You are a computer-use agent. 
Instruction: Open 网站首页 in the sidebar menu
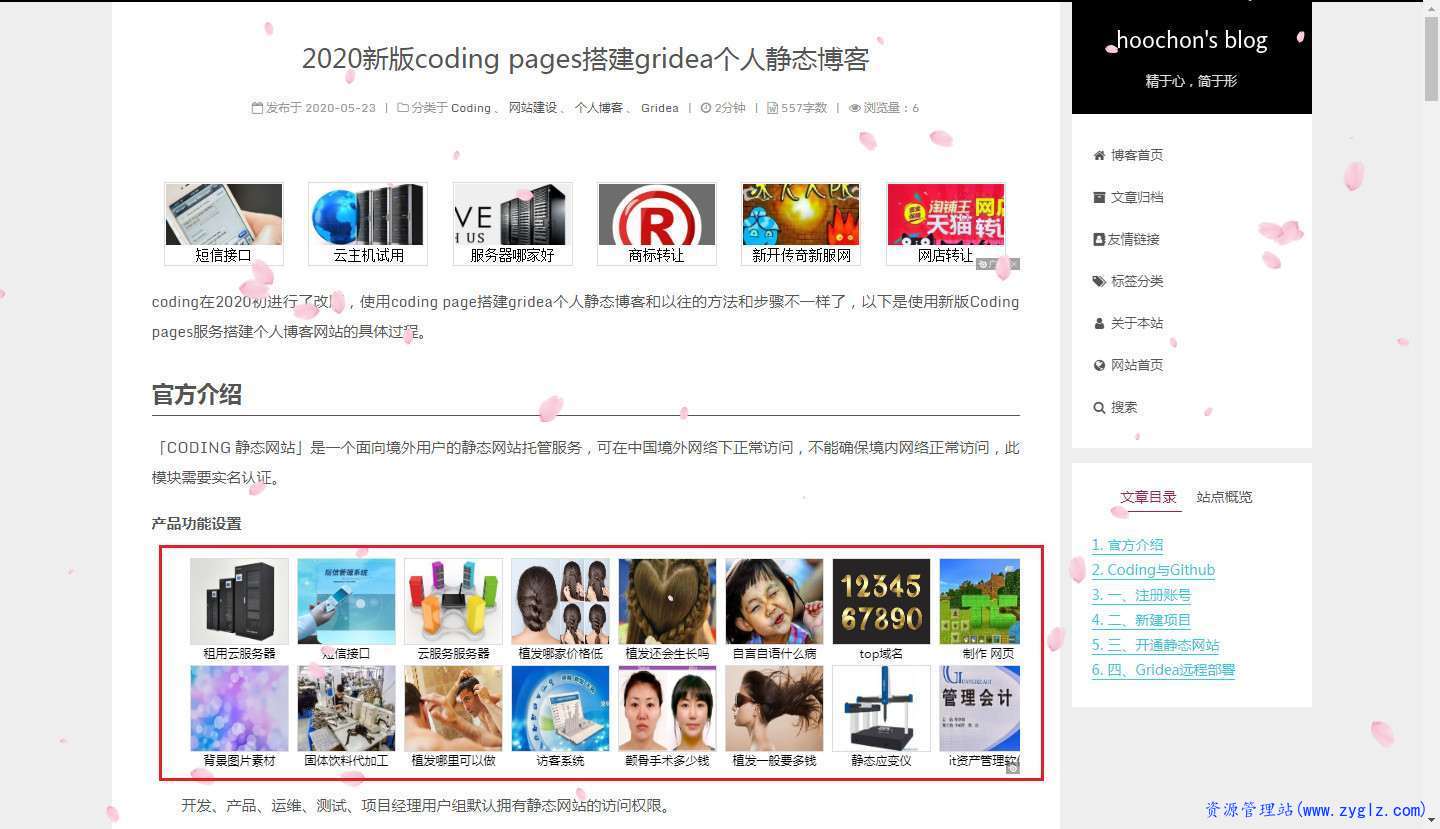(x=1137, y=365)
